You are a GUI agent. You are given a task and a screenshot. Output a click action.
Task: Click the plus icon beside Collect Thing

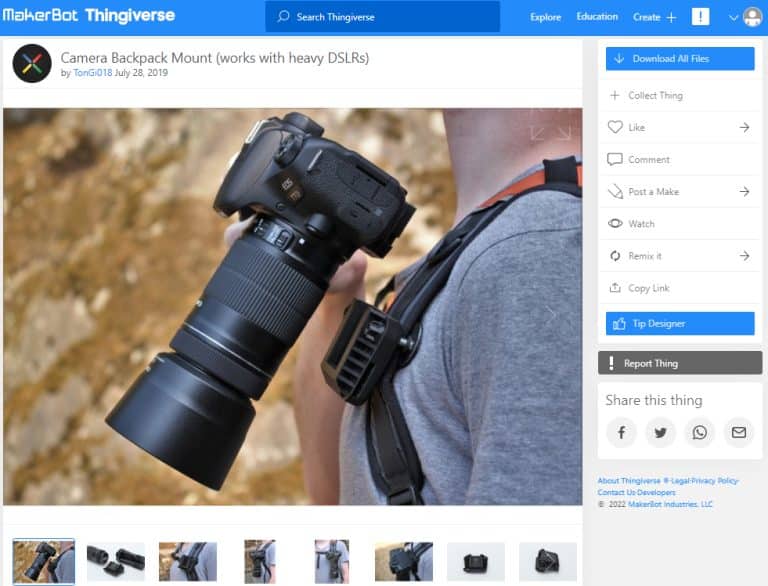[x=615, y=95]
